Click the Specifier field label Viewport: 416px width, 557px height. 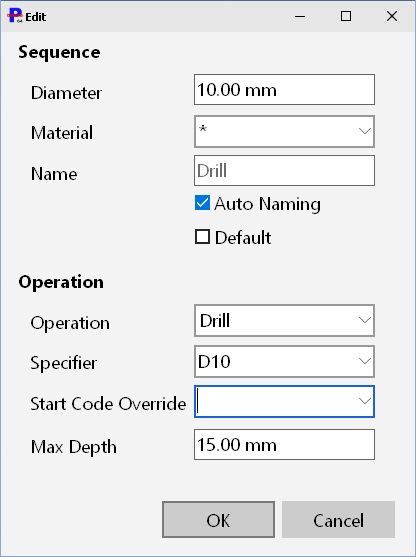(64, 363)
